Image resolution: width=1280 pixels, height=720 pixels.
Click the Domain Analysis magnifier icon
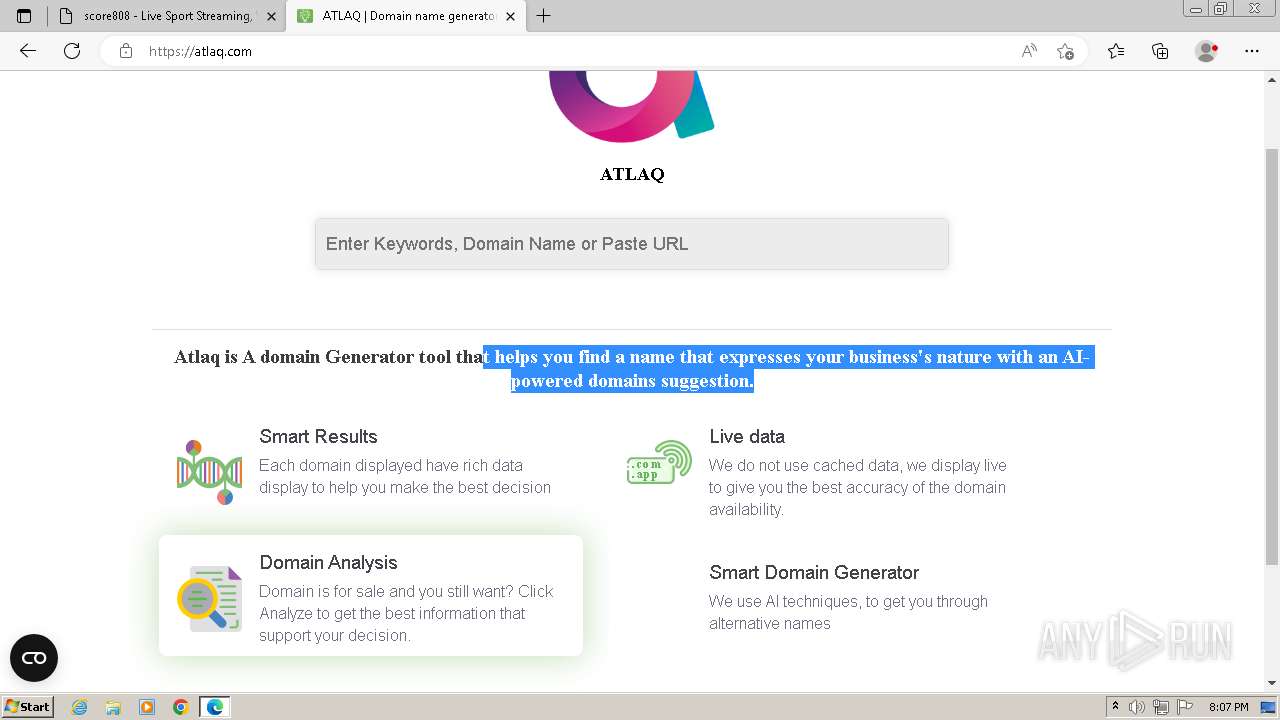209,598
